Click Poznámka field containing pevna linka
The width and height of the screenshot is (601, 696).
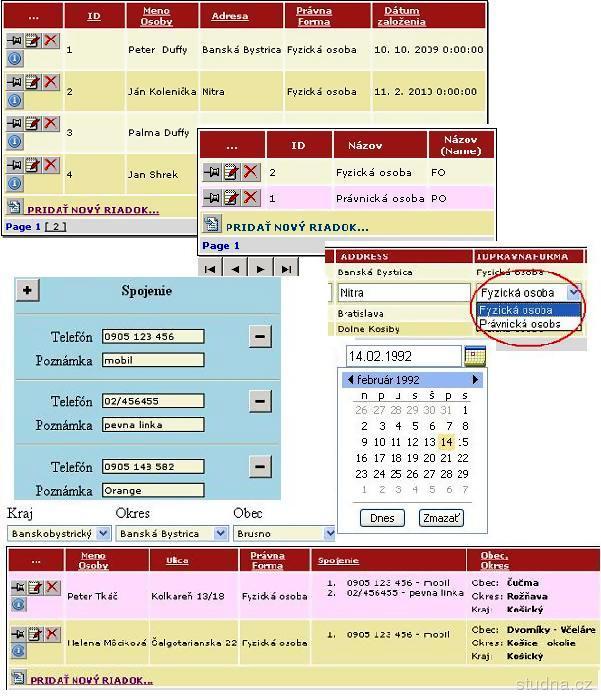point(153,425)
